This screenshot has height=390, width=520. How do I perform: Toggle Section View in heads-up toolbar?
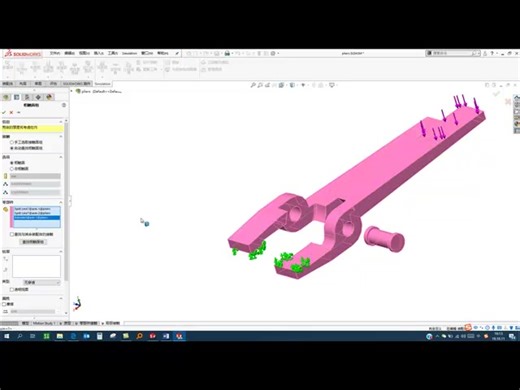point(274,85)
